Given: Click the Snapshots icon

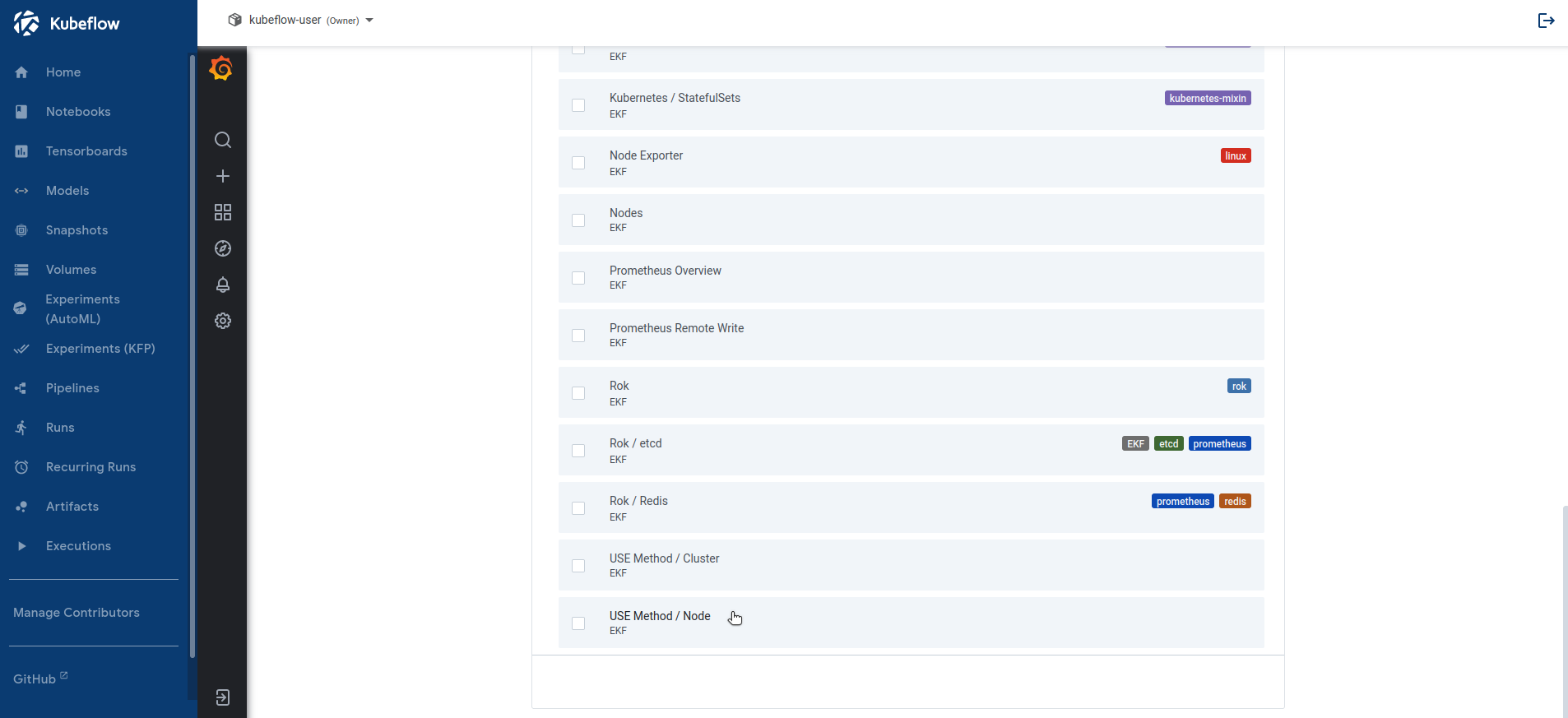Looking at the screenshot, I should click(x=21, y=230).
